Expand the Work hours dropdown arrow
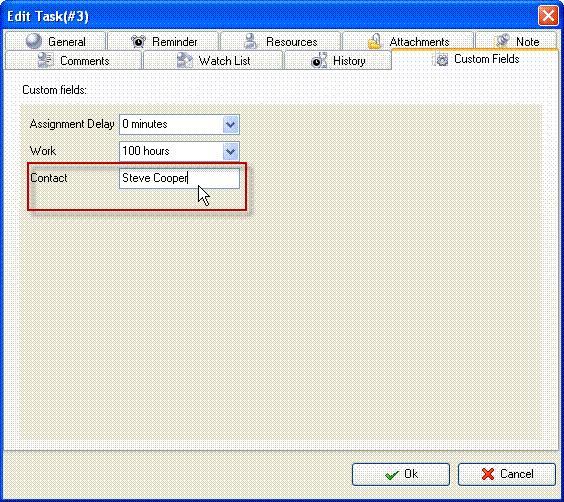The height and width of the screenshot is (502, 564). [x=231, y=151]
